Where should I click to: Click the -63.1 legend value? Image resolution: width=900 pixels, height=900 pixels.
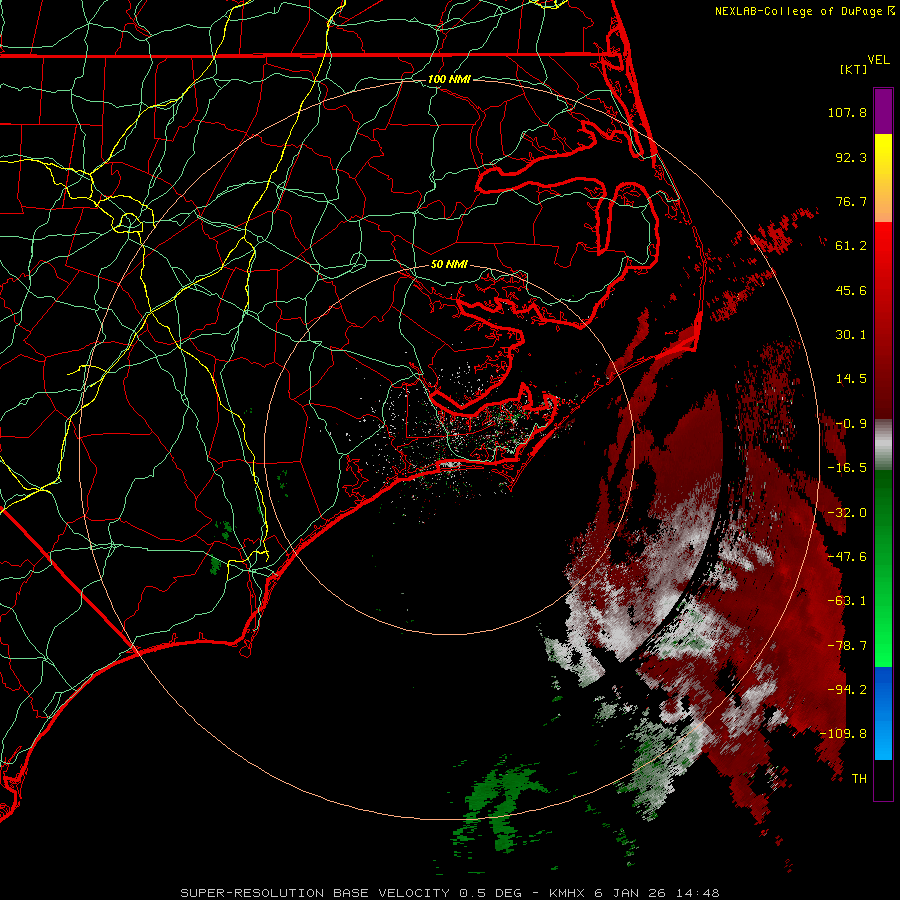tap(847, 601)
